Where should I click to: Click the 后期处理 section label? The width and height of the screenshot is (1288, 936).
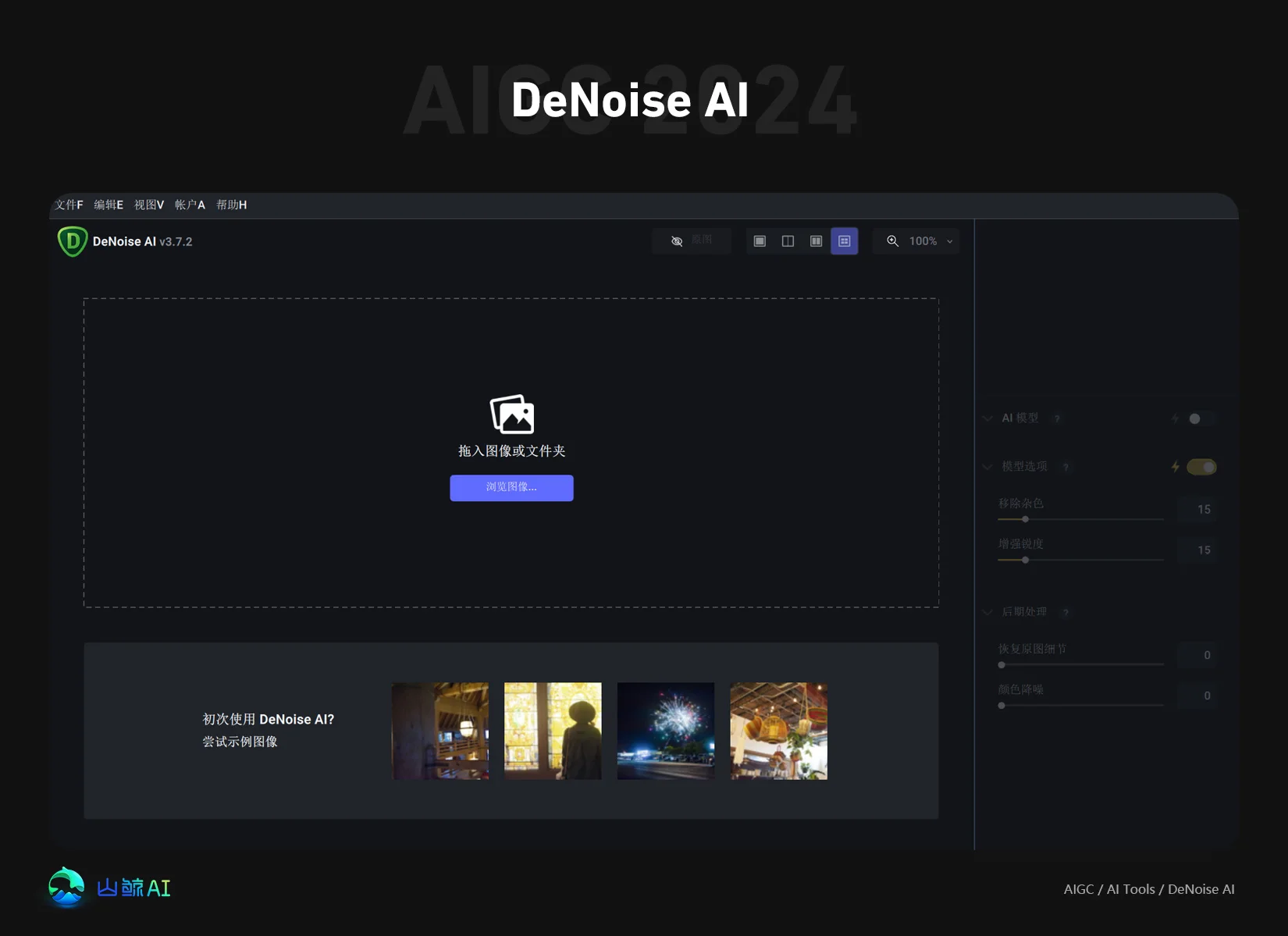click(1024, 612)
